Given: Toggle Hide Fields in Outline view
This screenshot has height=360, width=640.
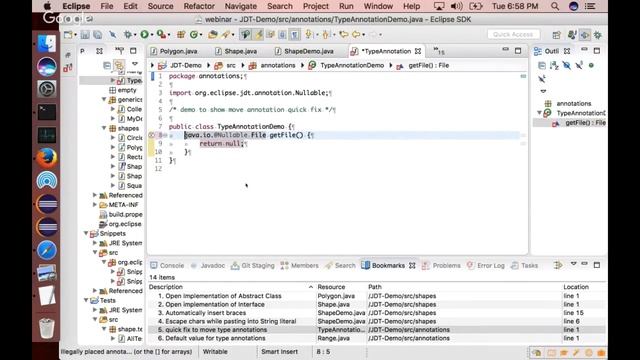Looking at the screenshot, I should tap(567, 65).
